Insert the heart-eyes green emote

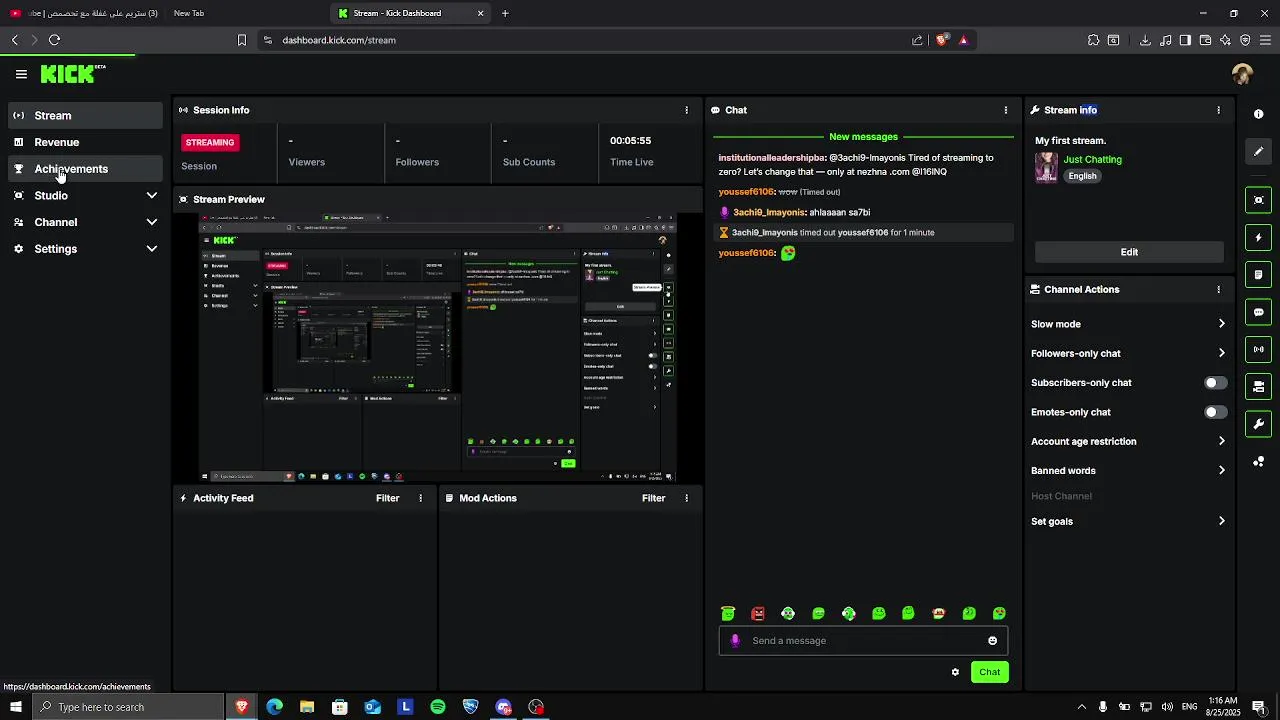[999, 614]
